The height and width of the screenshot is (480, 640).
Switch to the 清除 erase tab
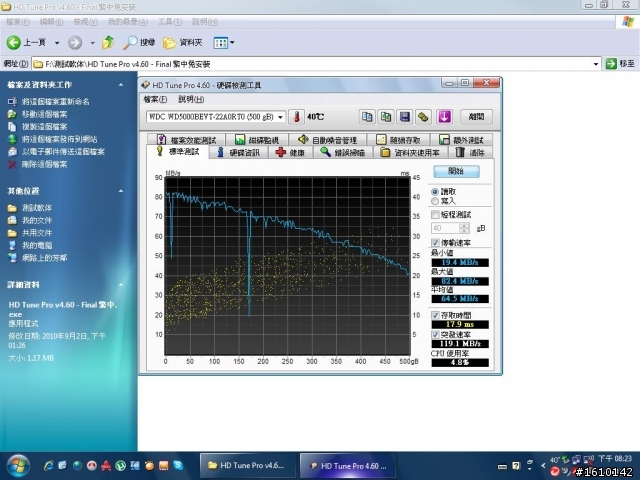tap(471, 153)
